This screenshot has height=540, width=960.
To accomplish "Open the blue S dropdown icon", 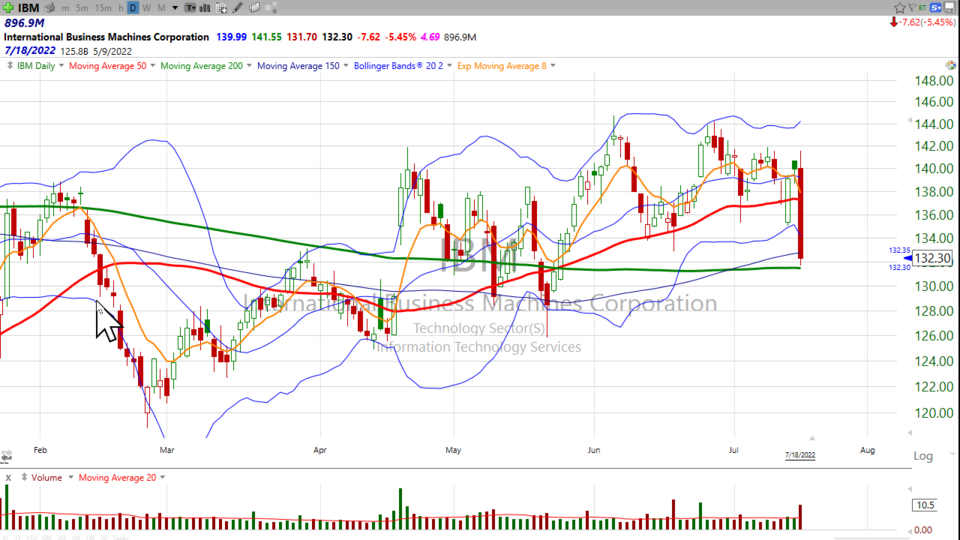I will click(x=936, y=7).
